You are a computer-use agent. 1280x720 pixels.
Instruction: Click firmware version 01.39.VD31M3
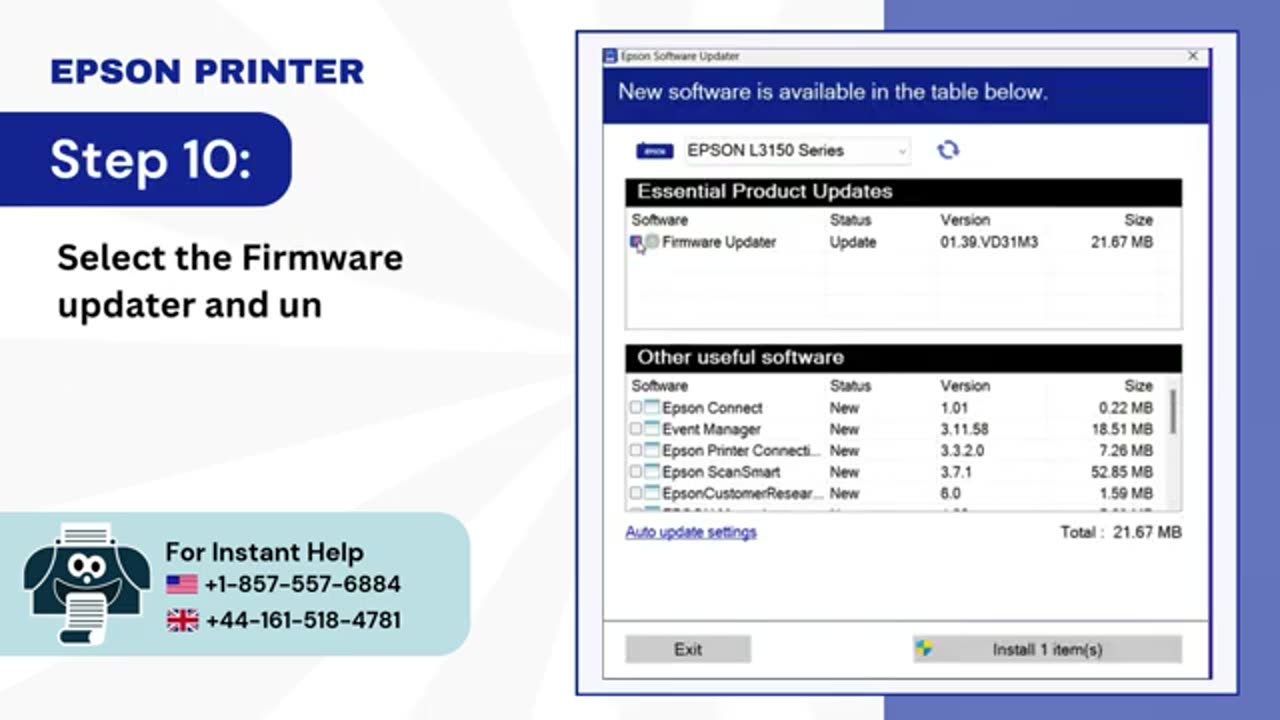click(989, 242)
